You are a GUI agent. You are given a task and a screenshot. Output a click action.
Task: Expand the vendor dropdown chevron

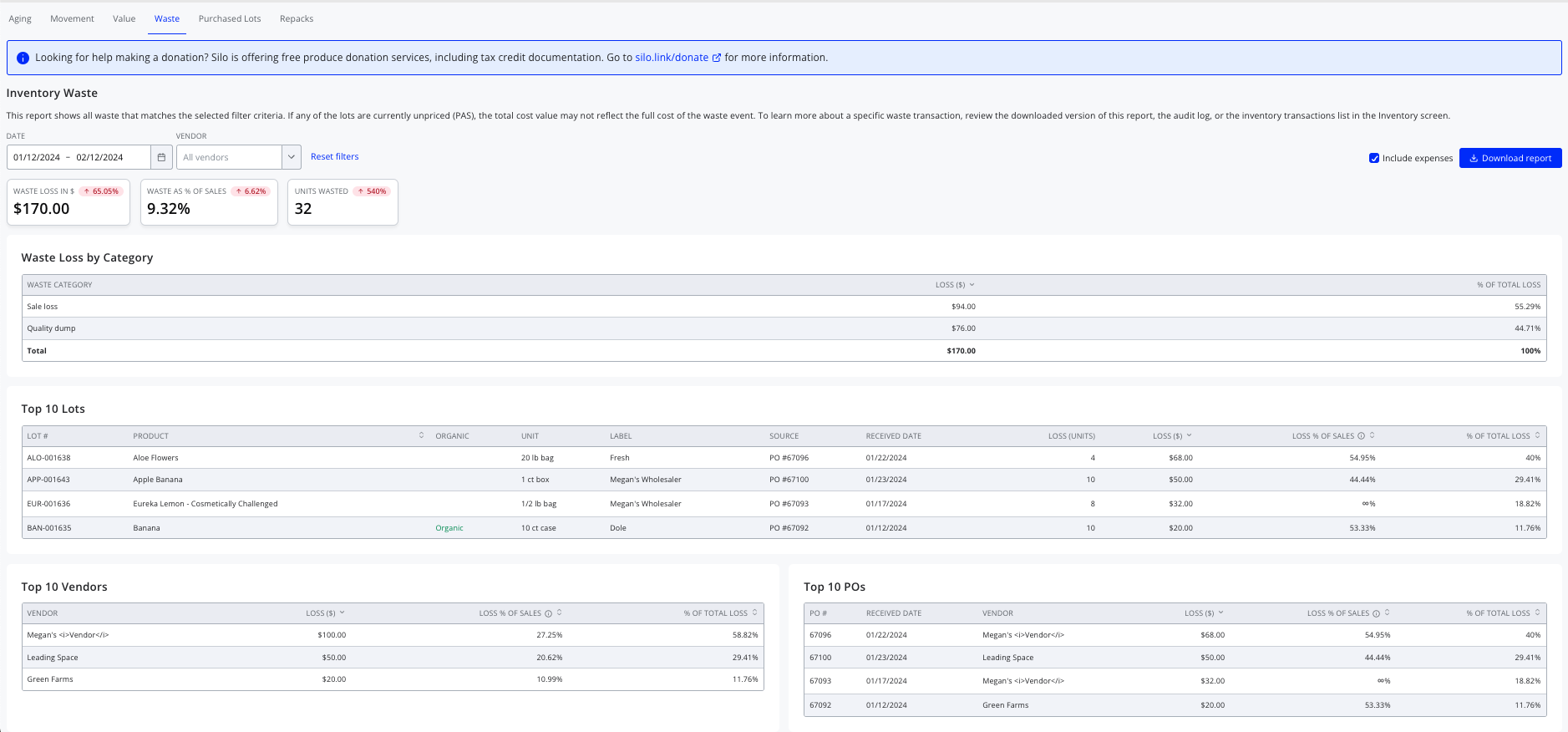292,157
